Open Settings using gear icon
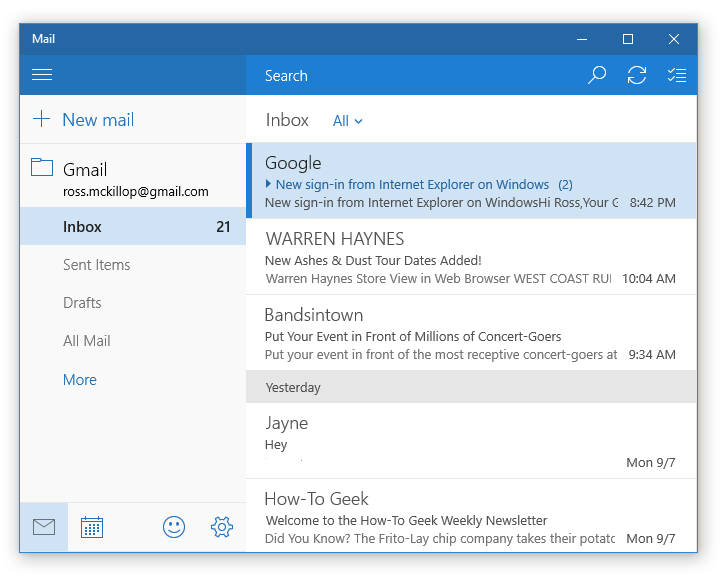Screen dimensions: 728x584 point(222,527)
